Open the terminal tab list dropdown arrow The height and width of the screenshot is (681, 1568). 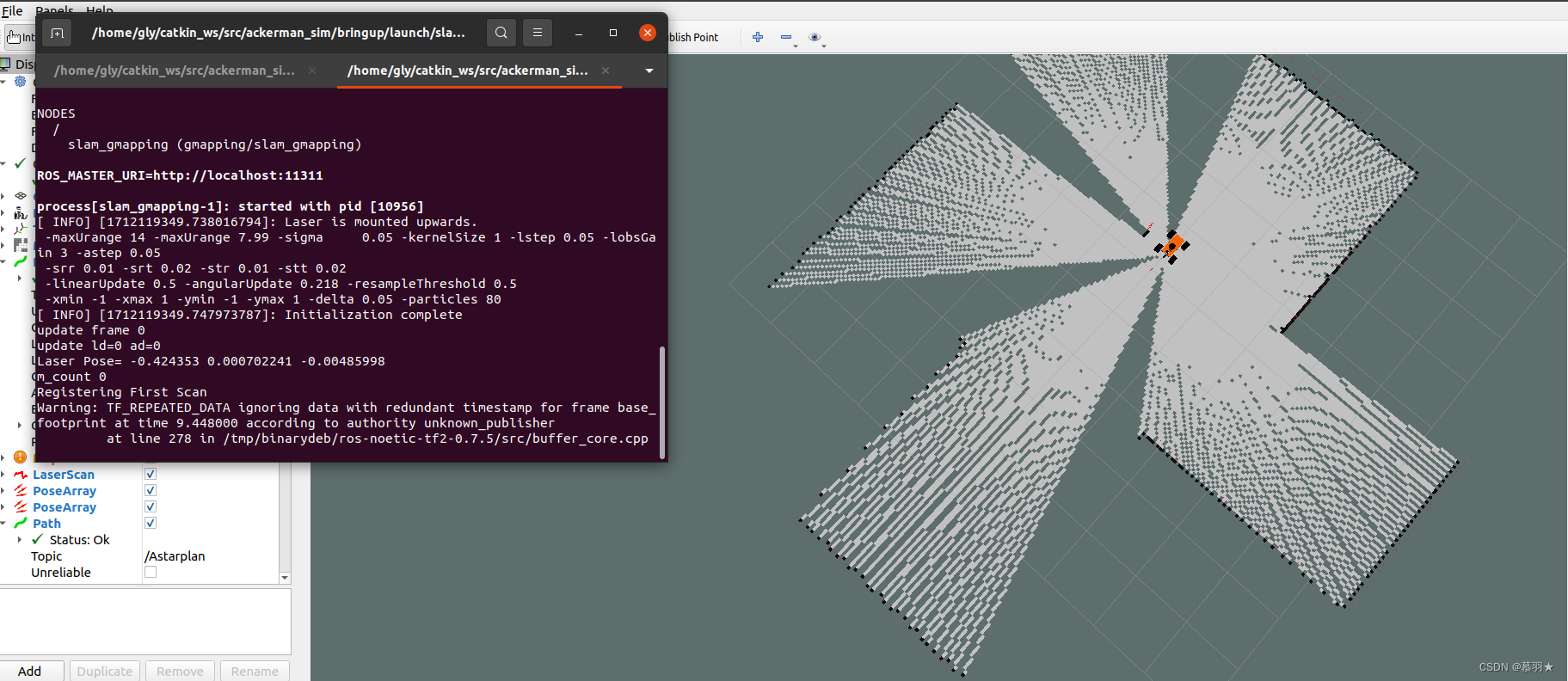click(x=649, y=71)
